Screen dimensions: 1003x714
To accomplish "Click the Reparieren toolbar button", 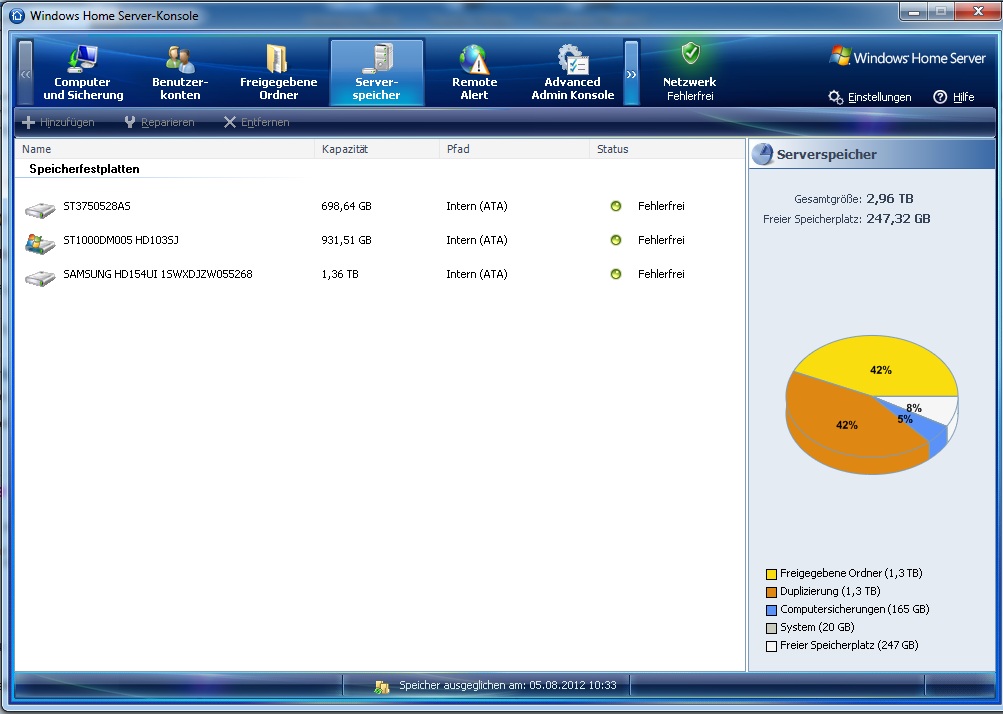I will tap(159, 122).
